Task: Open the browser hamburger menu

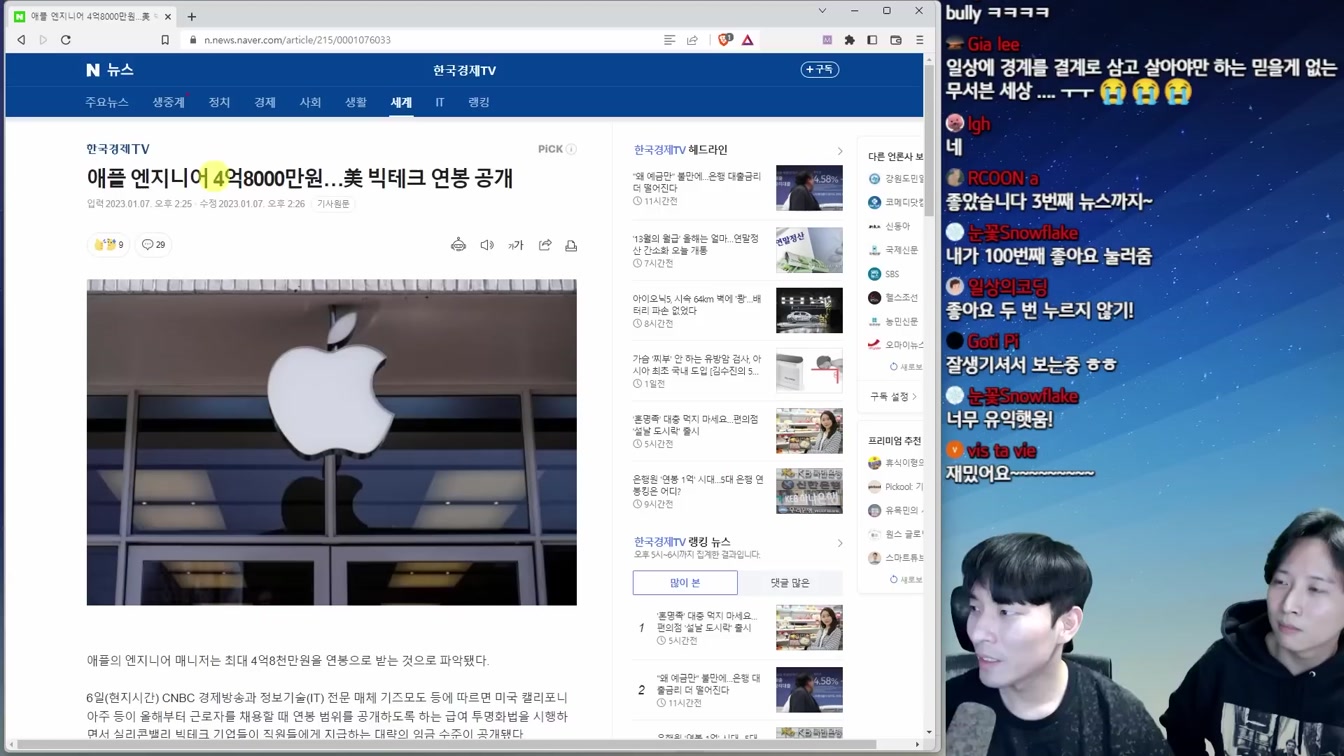Action: tap(919, 40)
